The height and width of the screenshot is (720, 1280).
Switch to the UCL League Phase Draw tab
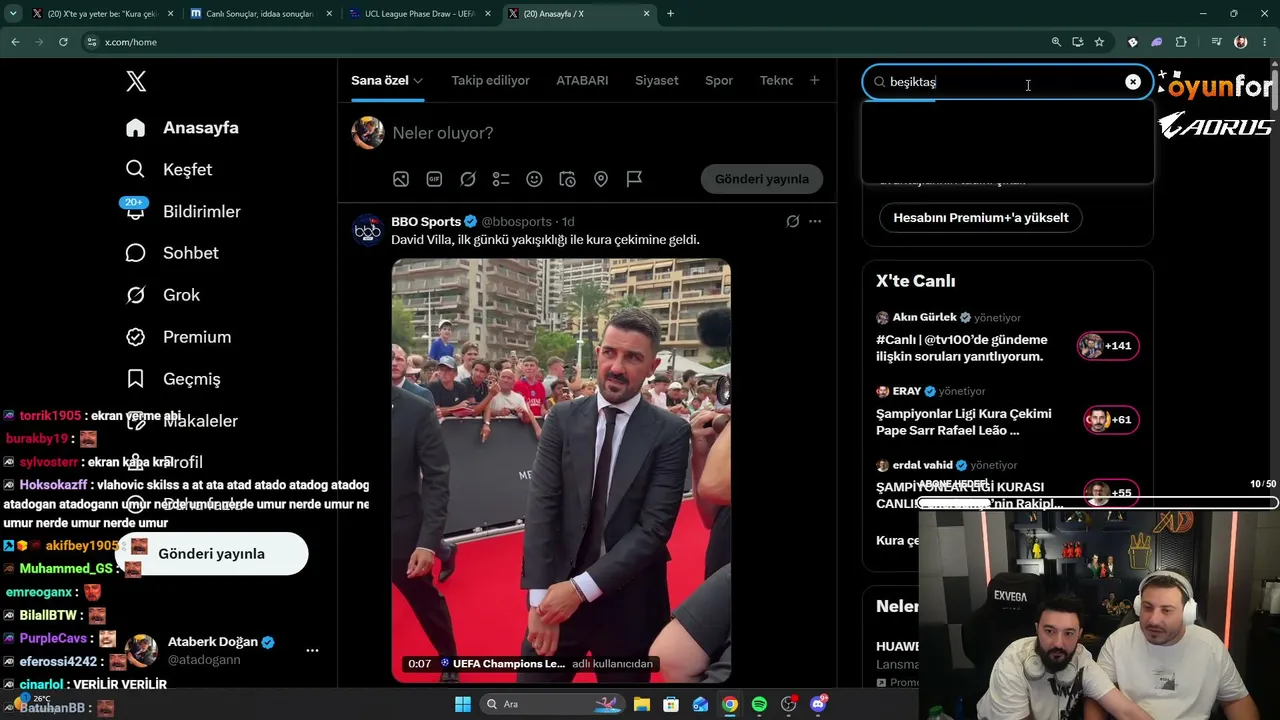[420, 14]
